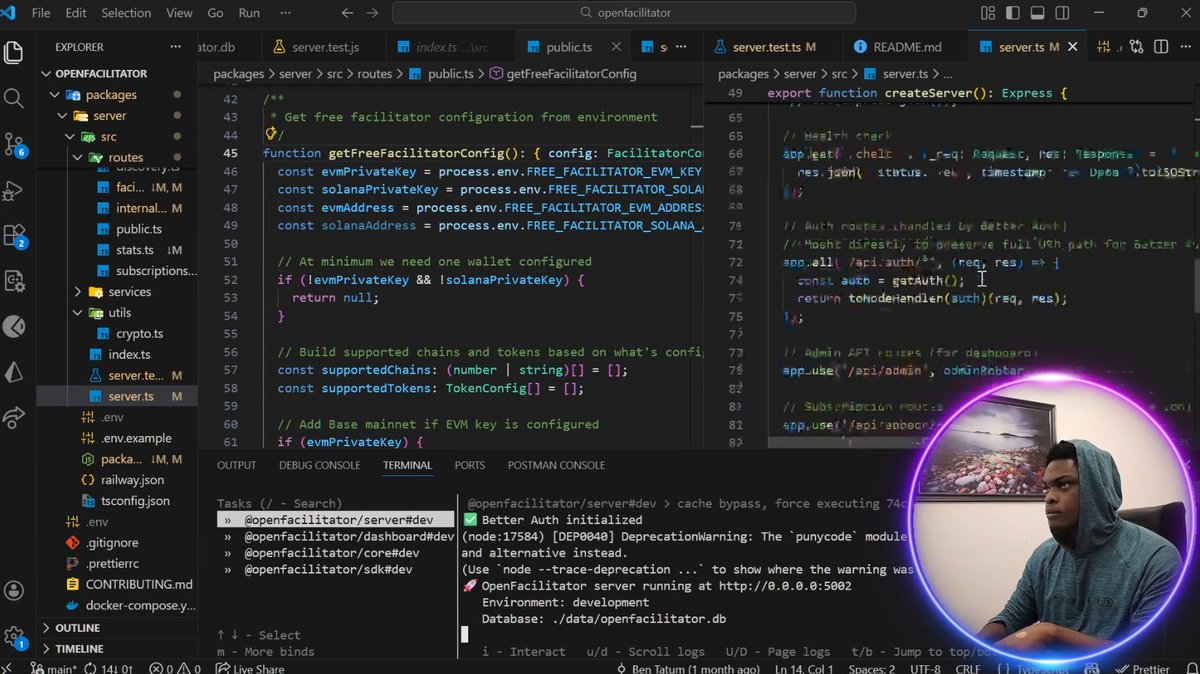Open Explorer Views and More Actions ellipsis
This screenshot has width=1200, height=674.
[x=175, y=47]
